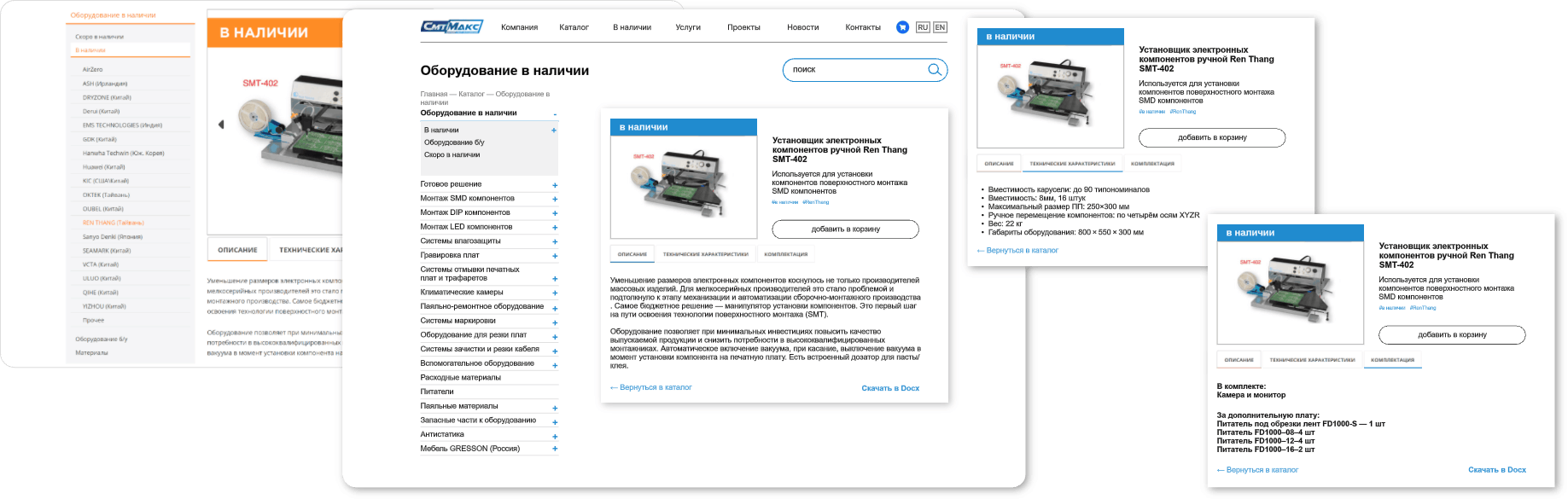Click the SMT-402 product image in upper right card
This screenshot has height=499, width=1568.
coord(1051,96)
